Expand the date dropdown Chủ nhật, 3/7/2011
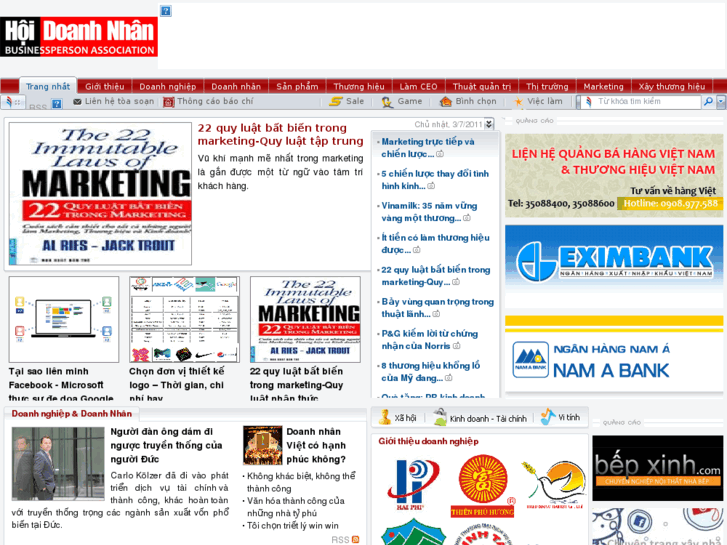 click(489, 124)
